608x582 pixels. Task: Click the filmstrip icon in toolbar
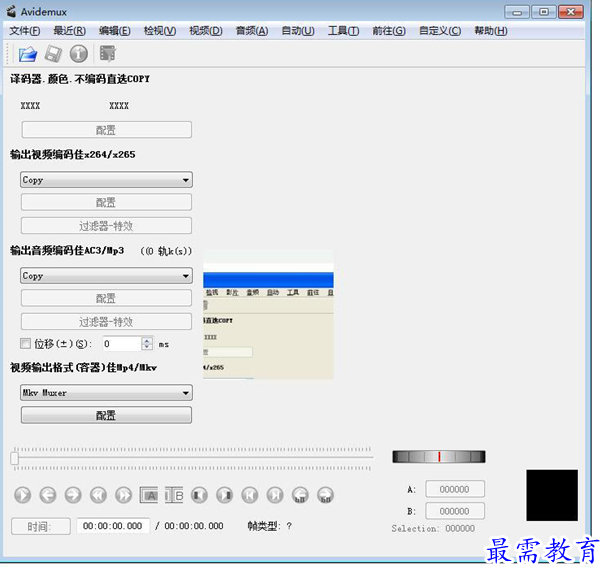click(107, 54)
